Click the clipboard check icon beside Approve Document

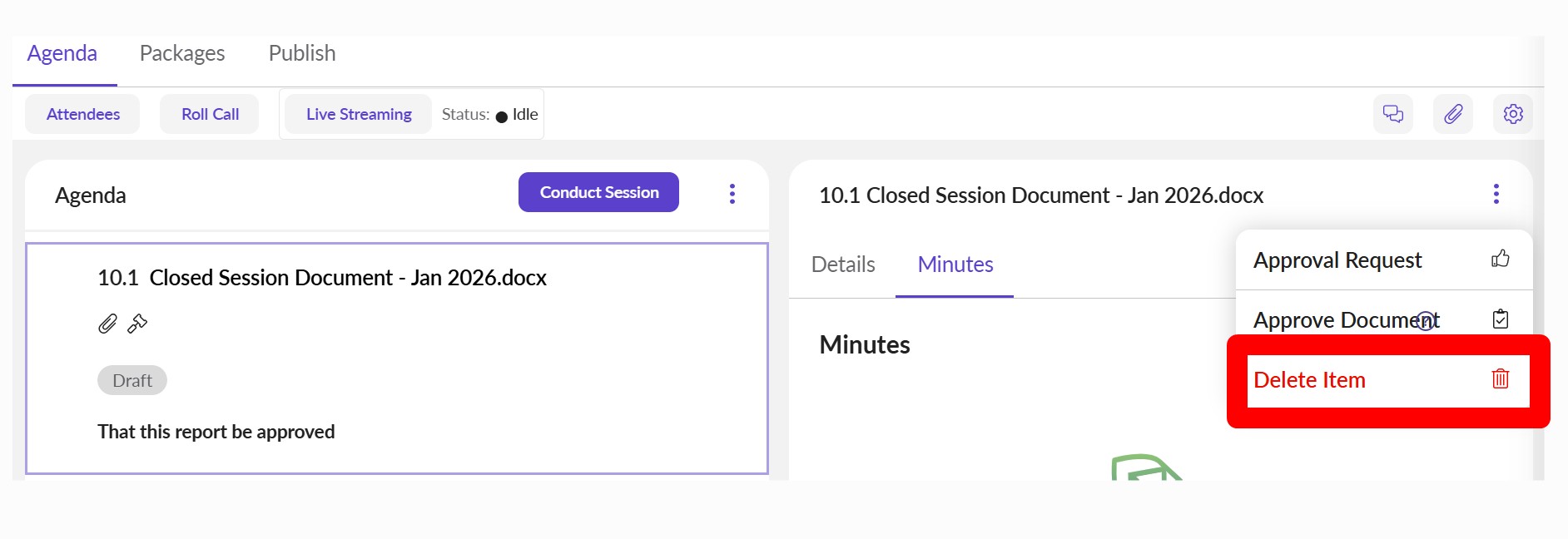(1500, 319)
